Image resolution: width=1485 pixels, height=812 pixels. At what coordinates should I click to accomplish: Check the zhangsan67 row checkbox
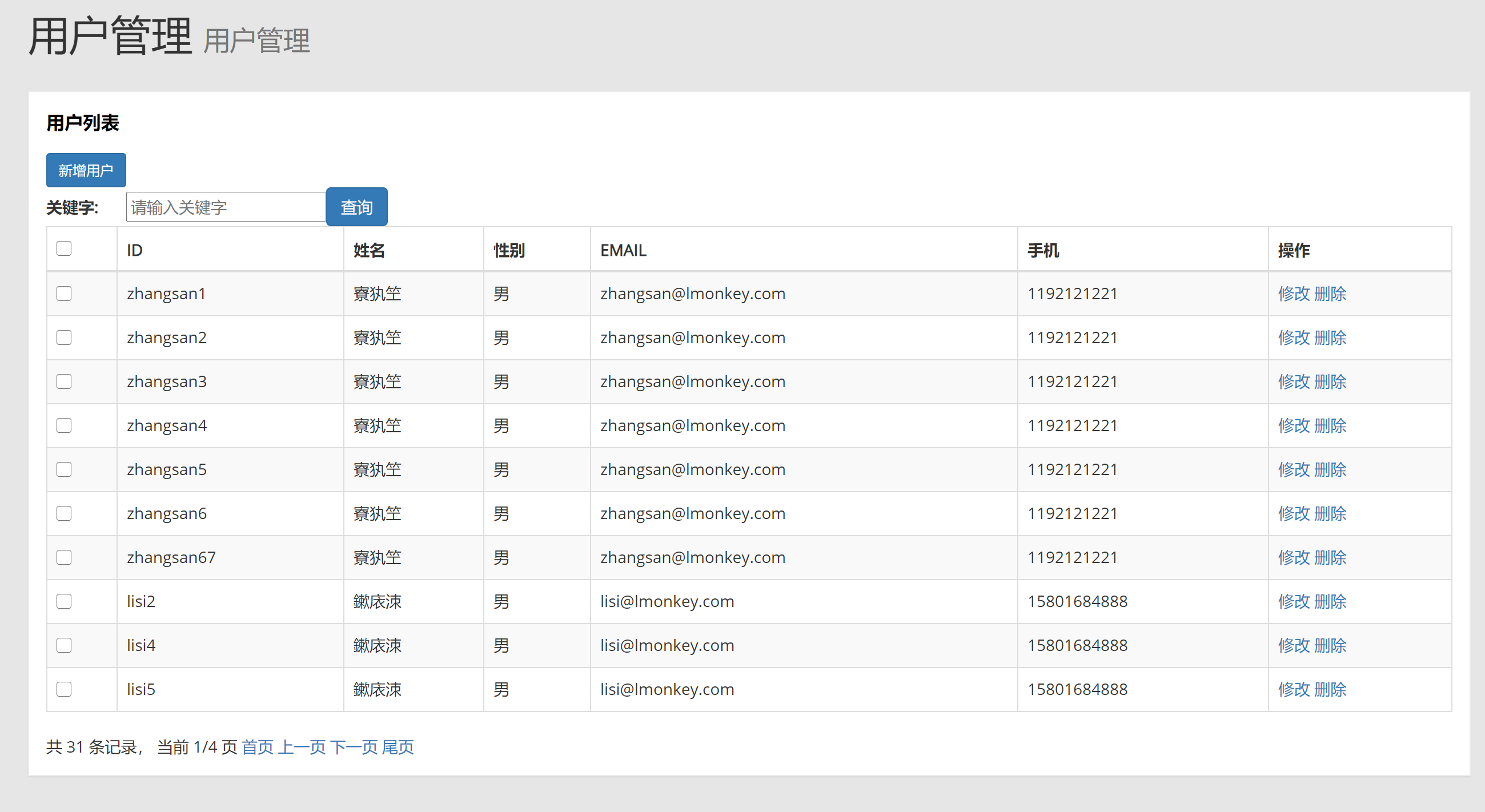(x=64, y=557)
